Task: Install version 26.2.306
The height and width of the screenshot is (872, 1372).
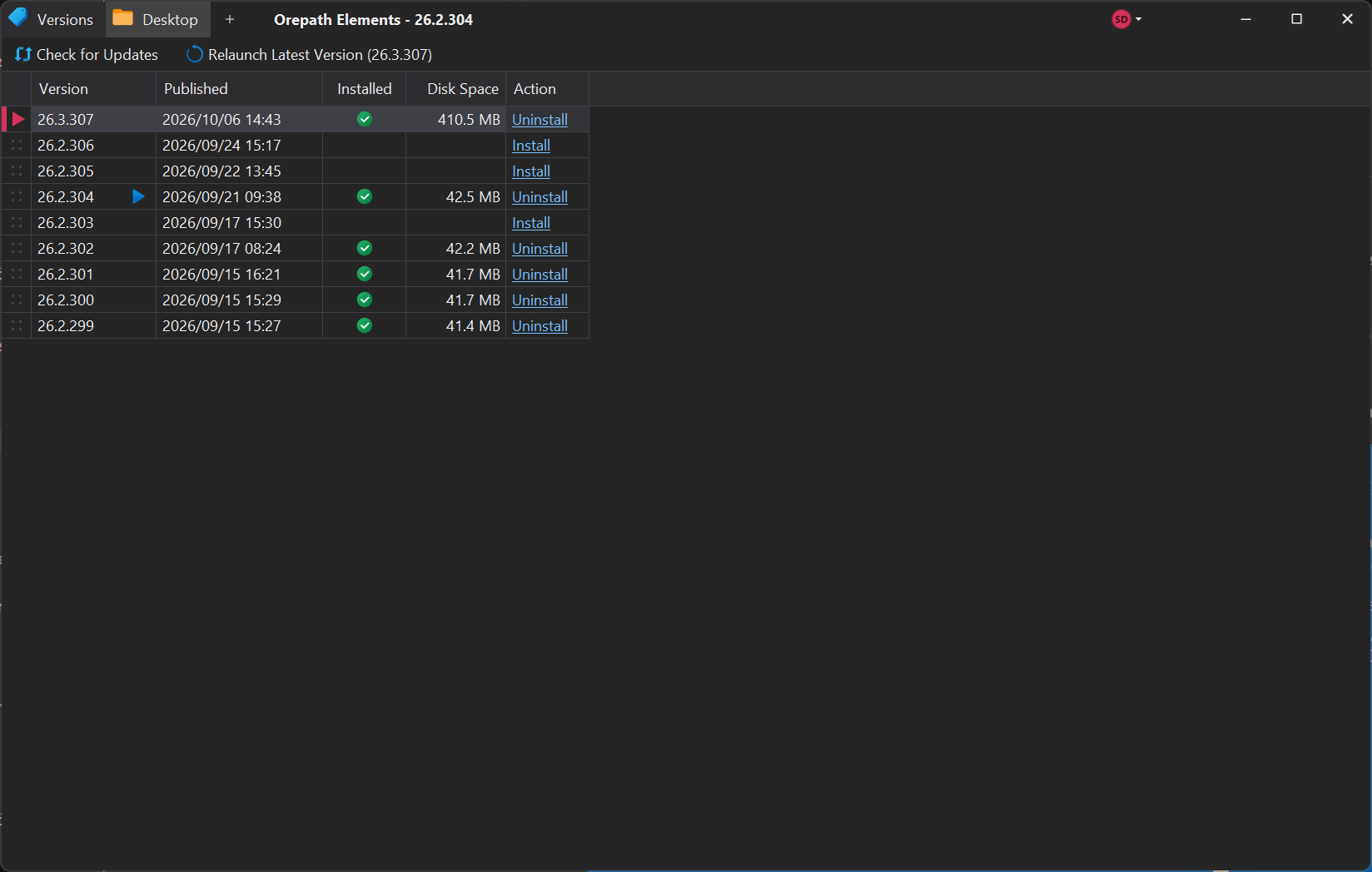Action: pyautogui.click(x=531, y=145)
